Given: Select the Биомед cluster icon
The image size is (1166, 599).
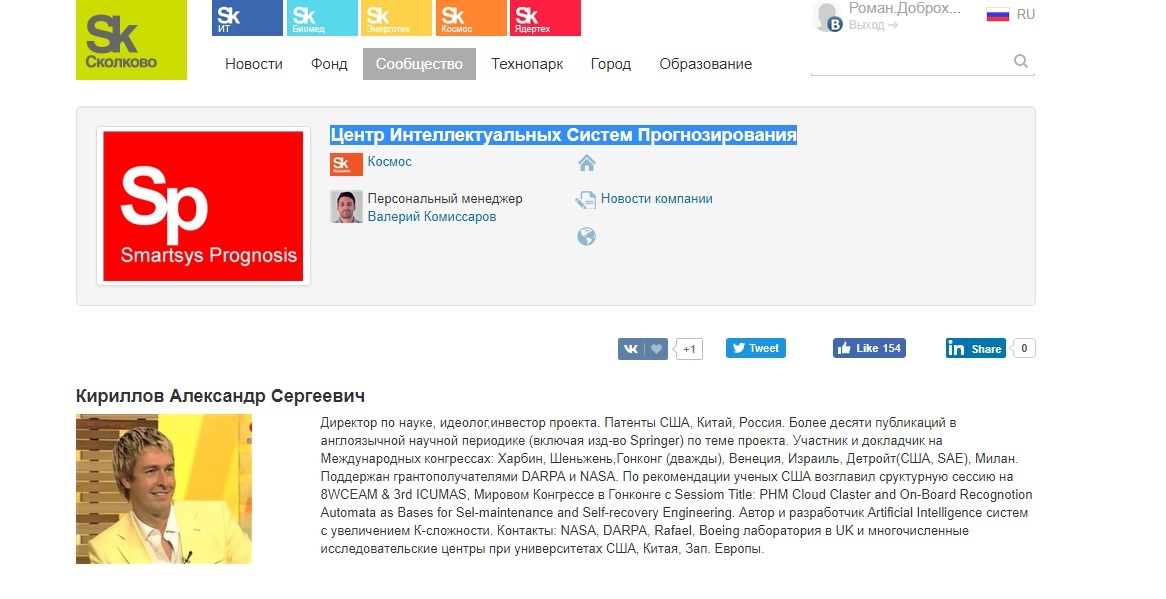Looking at the screenshot, I should pos(320,17).
